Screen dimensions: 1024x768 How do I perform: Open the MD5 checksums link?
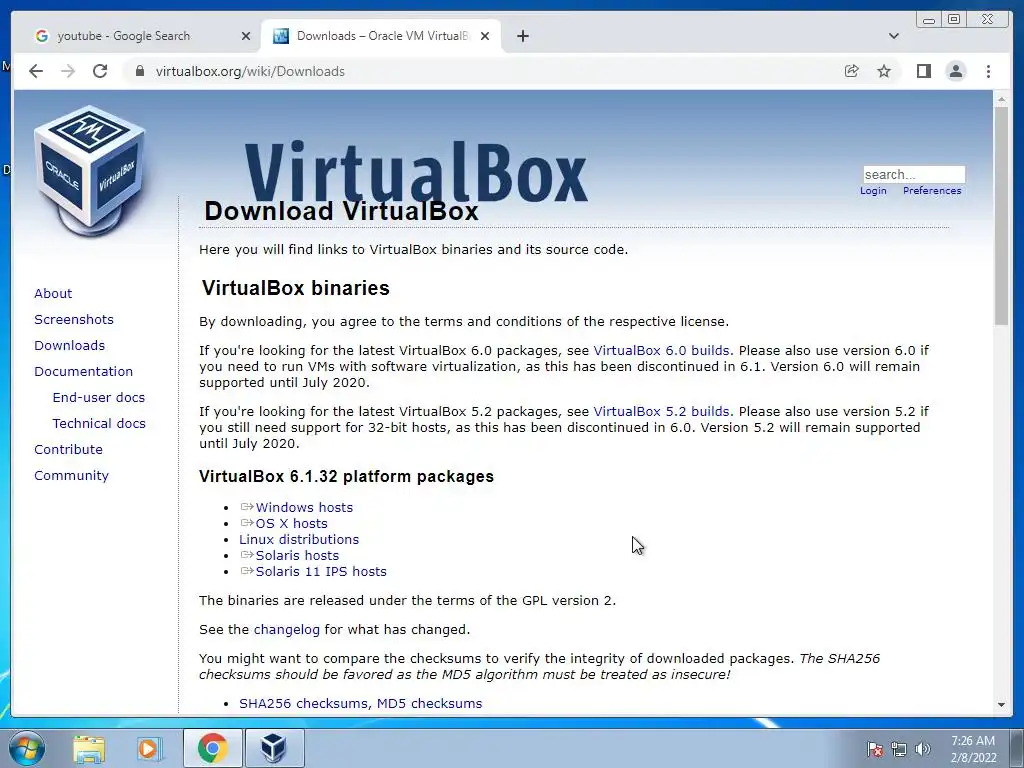coord(430,703)
